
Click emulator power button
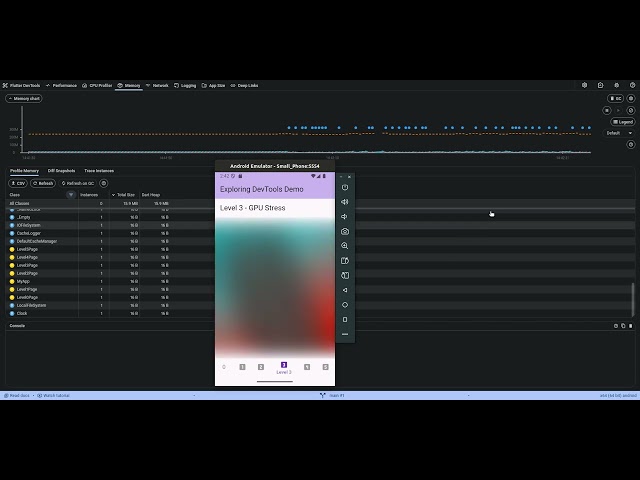coord(345,187)
